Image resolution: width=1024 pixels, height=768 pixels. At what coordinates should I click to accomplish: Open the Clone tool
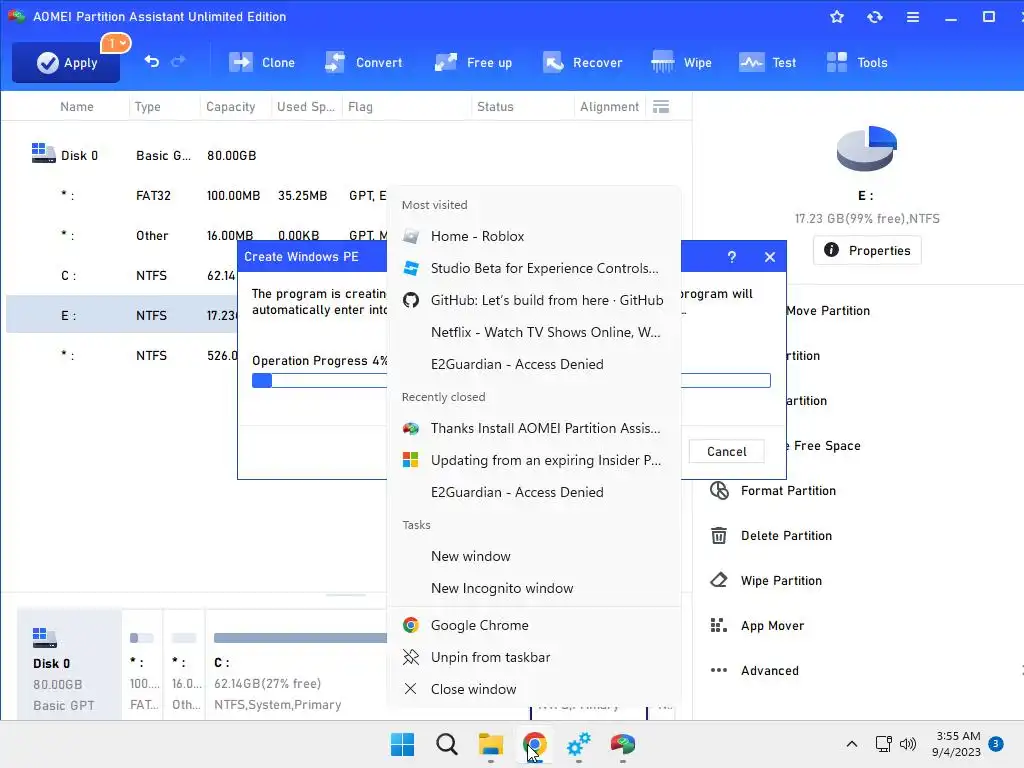click(262, 63)
